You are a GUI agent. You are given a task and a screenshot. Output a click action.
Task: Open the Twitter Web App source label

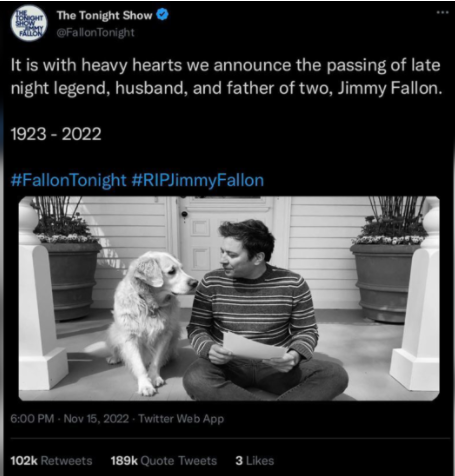(x=181, y=418)
